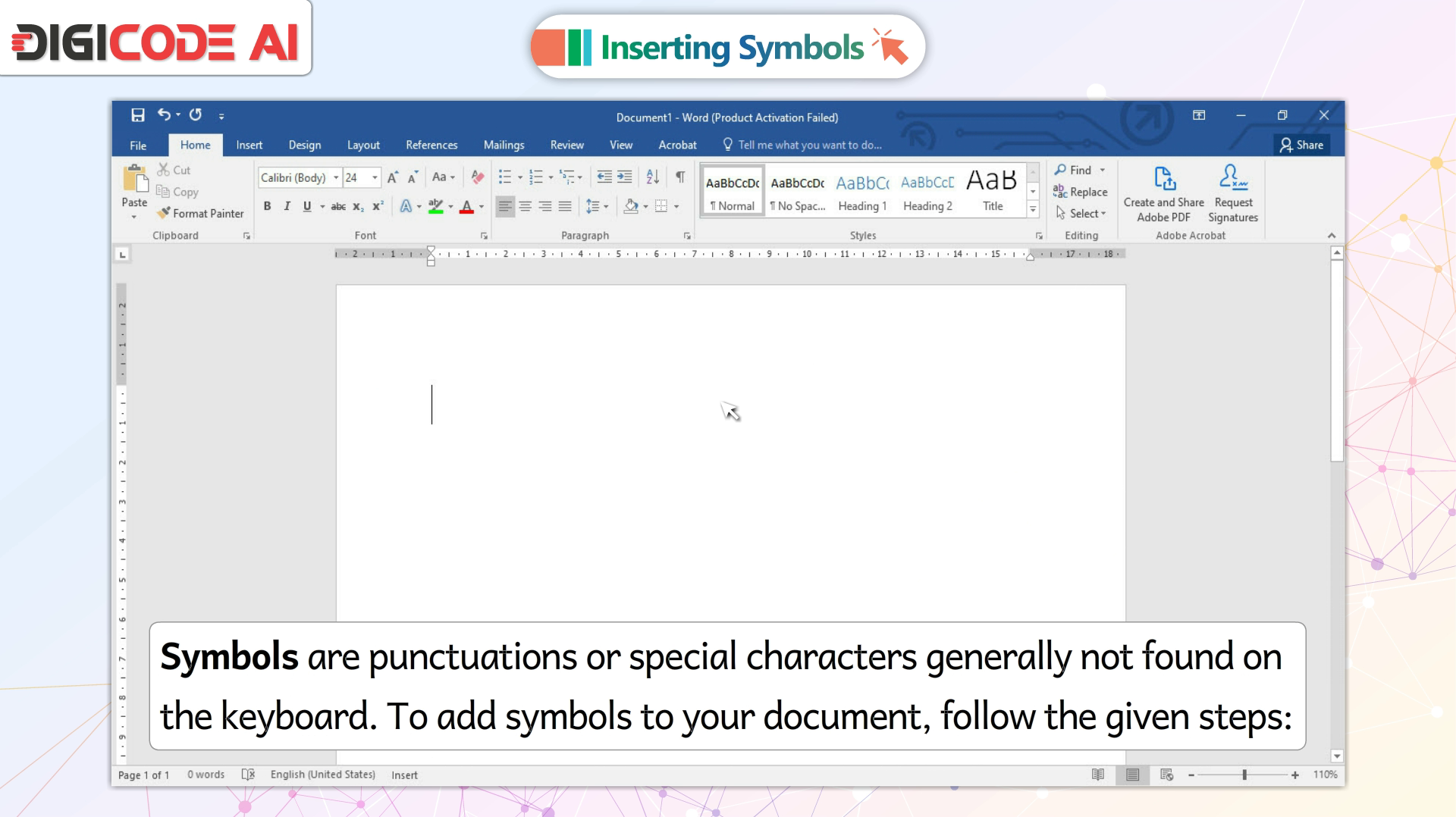Select the Format Painter tool

click(x=200, y=214)
